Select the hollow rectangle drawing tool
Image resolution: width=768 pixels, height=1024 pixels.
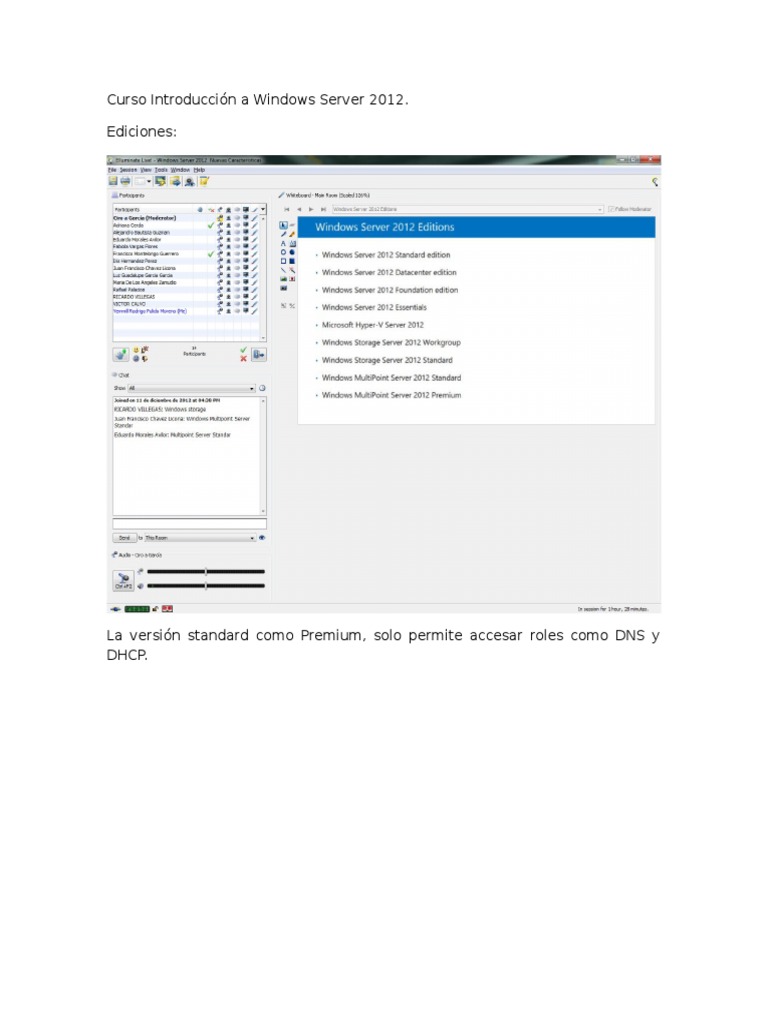point(283,261)
